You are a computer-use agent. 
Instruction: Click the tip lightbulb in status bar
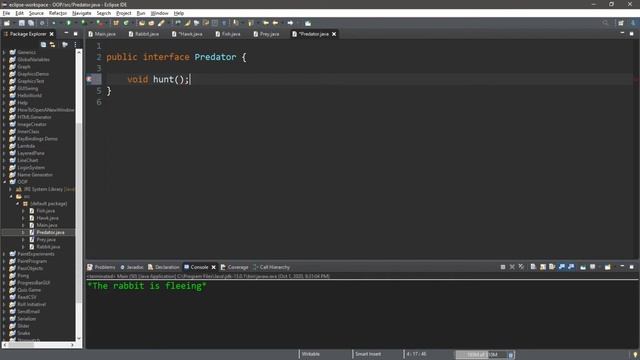pos(635,355)
